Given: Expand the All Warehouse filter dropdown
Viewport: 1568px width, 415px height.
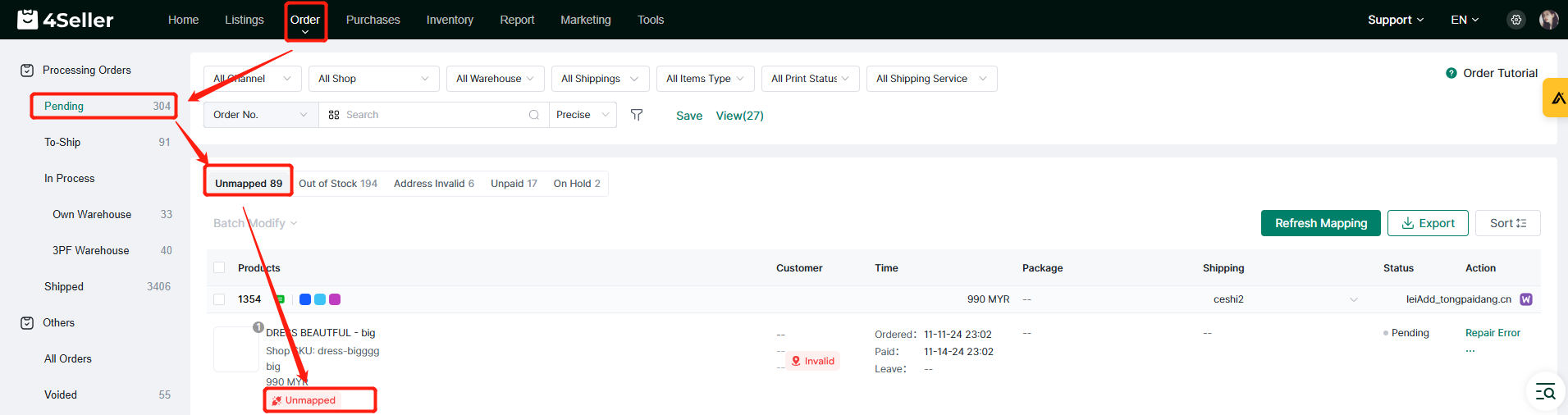Looking at the screenshot, I should (496, 79).
